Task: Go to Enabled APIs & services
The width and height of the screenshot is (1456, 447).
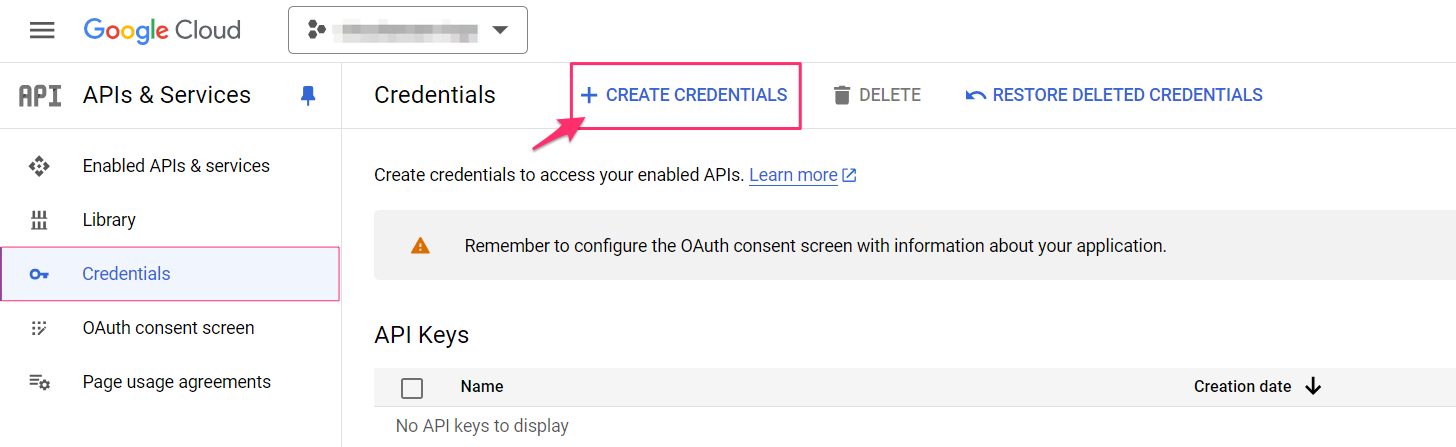Action: [176, 166]
